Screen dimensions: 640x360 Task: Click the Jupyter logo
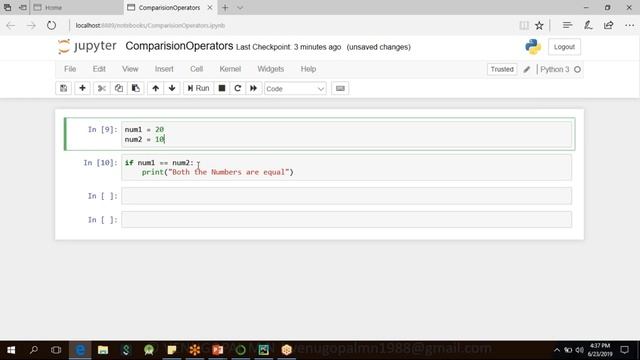point(87,46)
